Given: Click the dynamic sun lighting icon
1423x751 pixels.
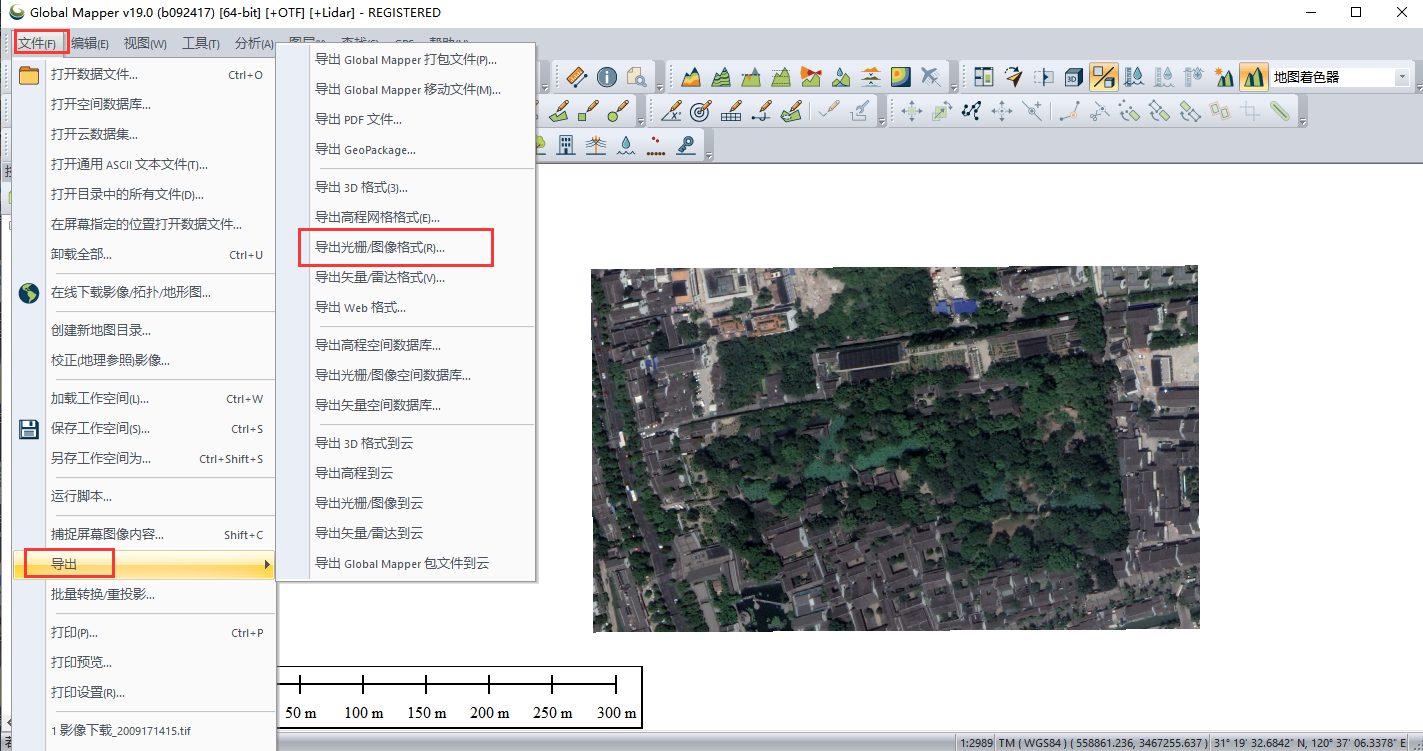Looking at the screenshot, I should pyautogui.click(x=1223, y=77).
